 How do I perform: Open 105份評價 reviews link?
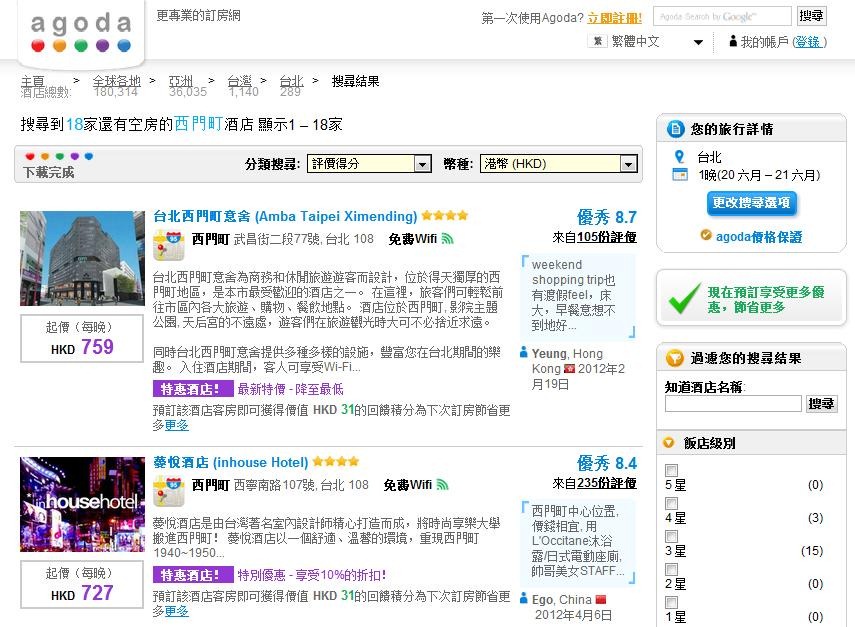[x=606, y=237]
